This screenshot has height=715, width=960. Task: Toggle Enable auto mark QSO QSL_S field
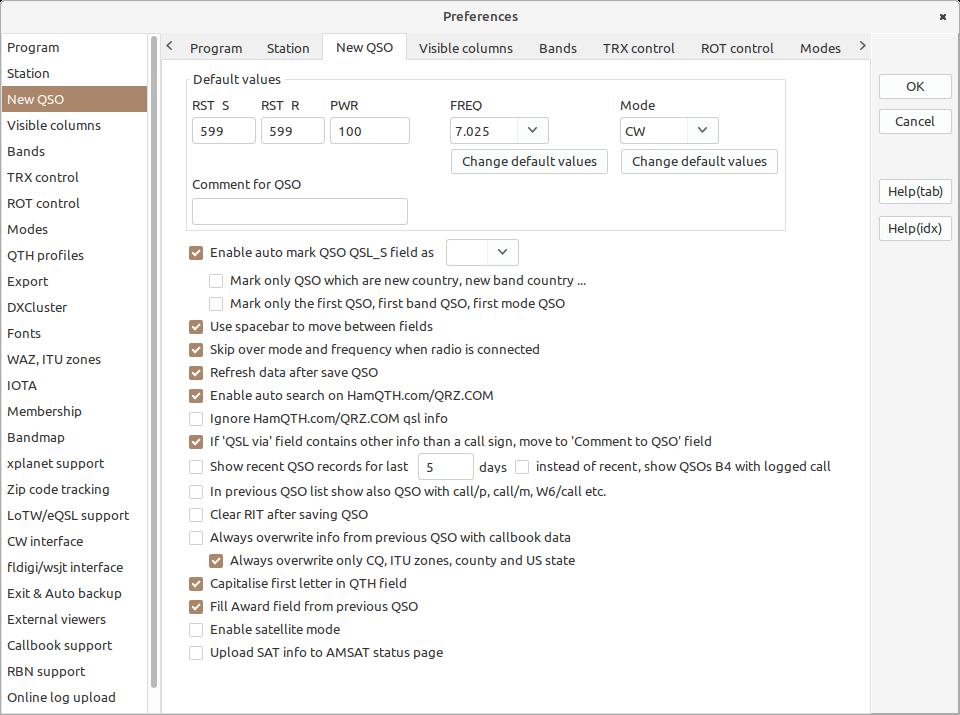tap(196, 253)
